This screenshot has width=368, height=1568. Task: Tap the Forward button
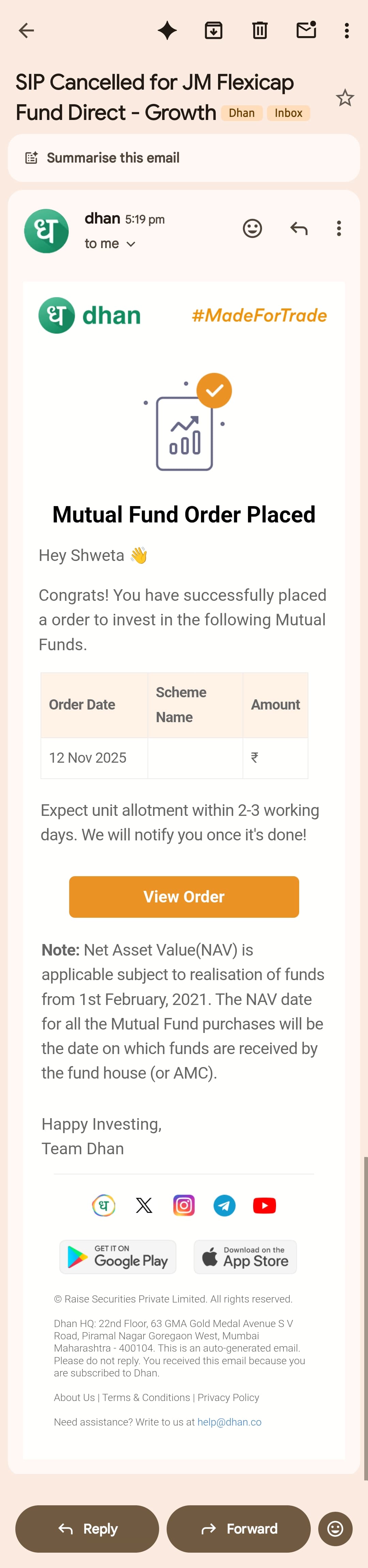(x=239, y=1528)
